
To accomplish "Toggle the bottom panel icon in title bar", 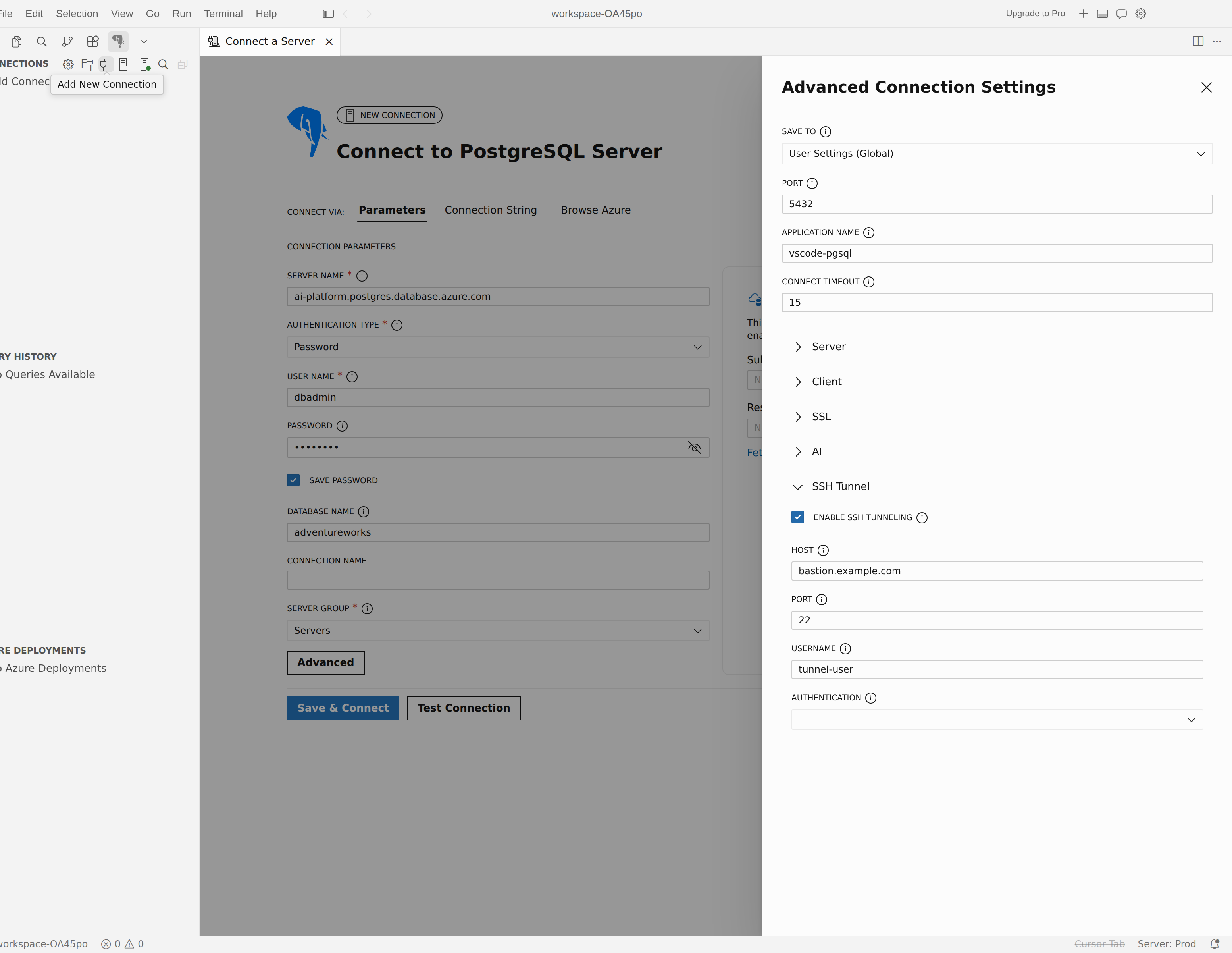I will [1102, 14].
